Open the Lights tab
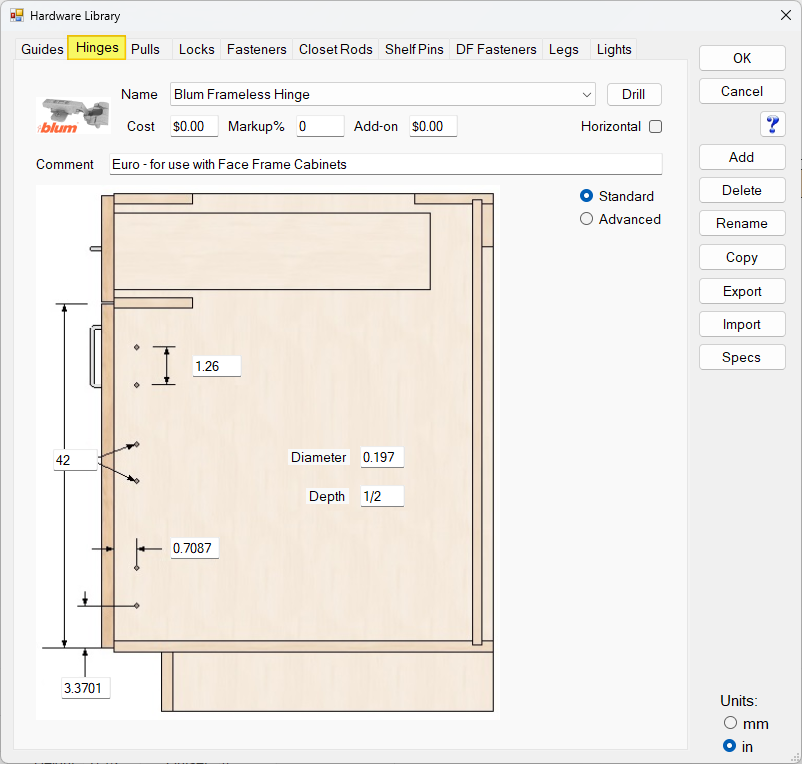 click(x=614, y=49)
